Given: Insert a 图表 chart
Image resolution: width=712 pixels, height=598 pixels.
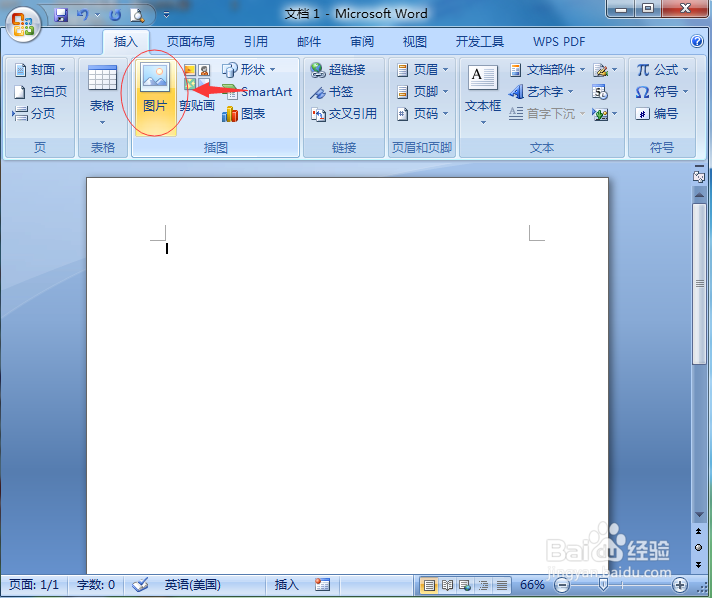Looking at the screenshot, I should pos(244,114).
